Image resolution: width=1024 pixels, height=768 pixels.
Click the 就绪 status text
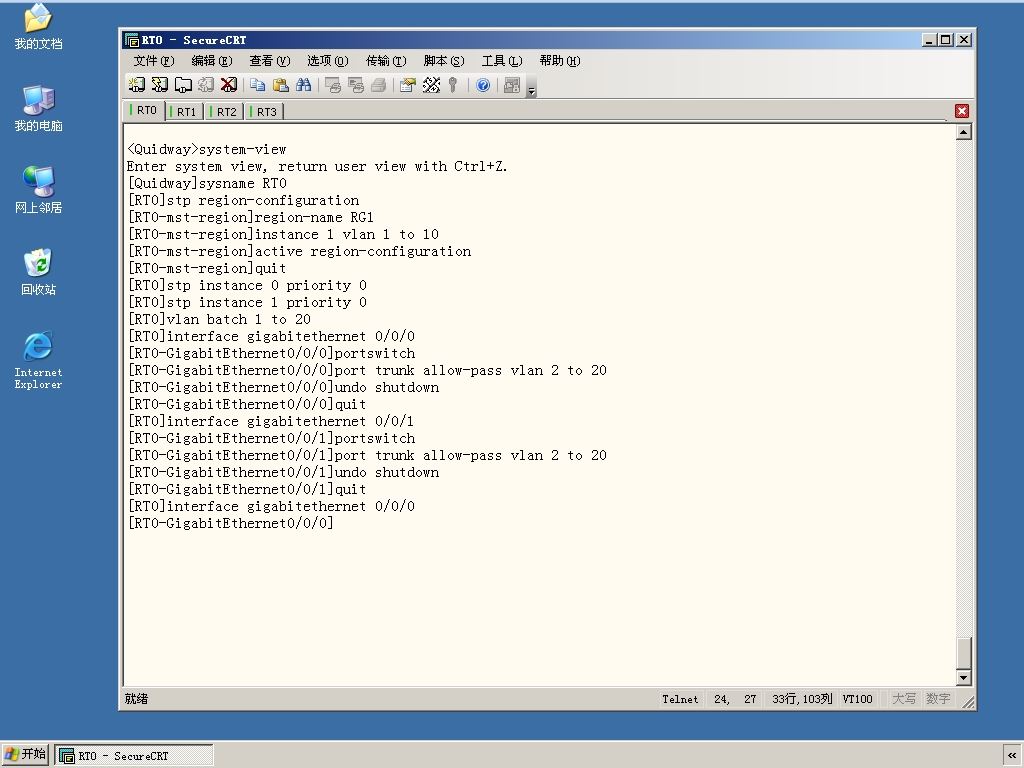click(136, 699)
